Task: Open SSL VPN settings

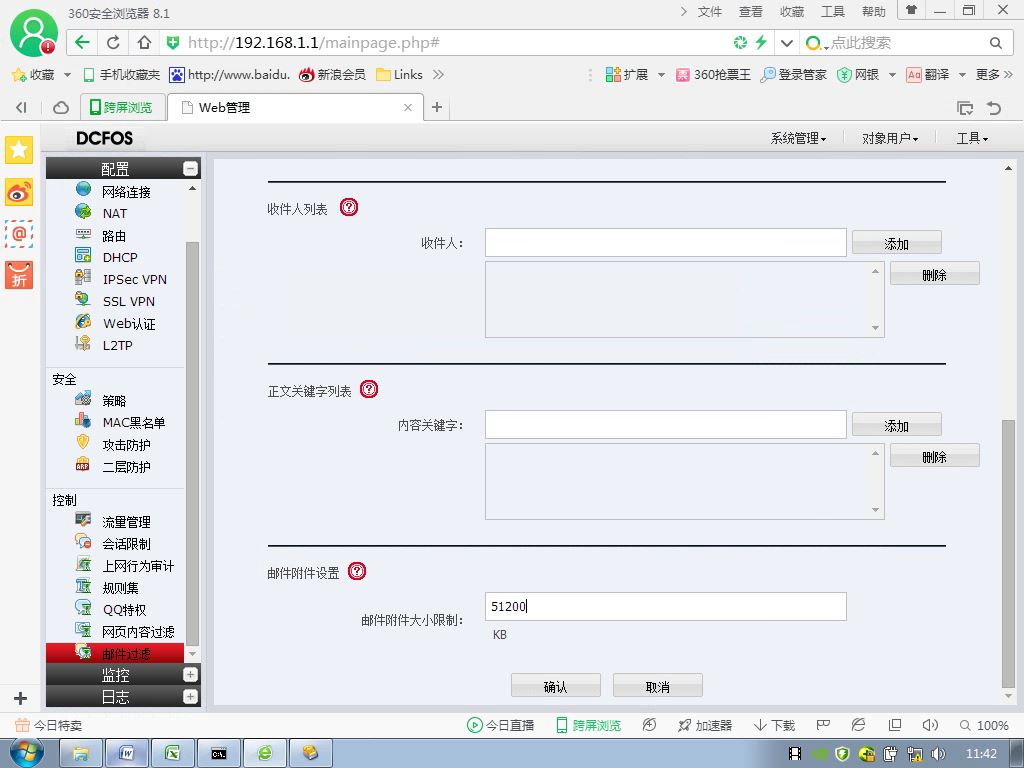Action: [x=129, y=302]
